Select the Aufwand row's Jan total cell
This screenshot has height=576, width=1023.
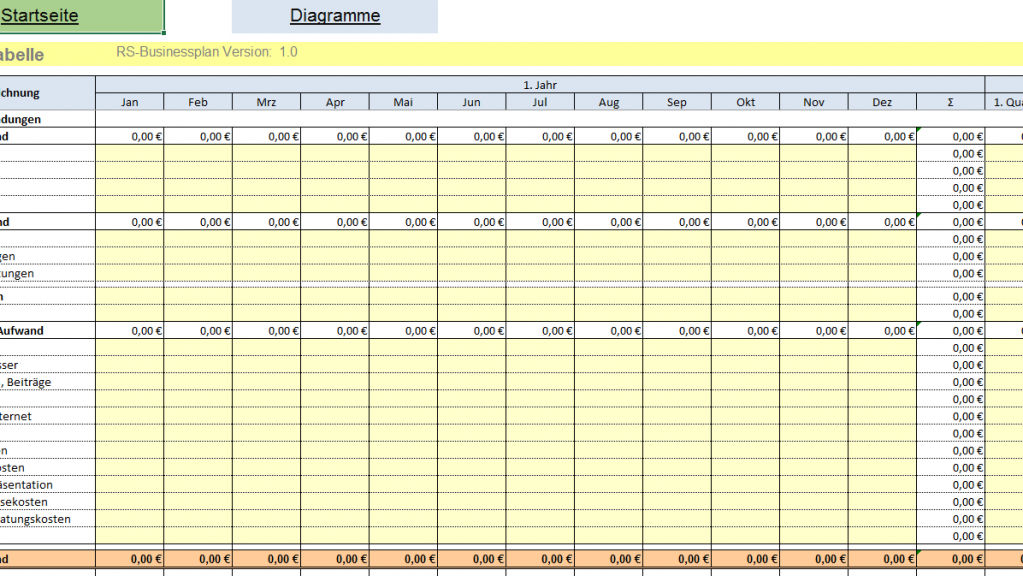(x=130, y=331)
